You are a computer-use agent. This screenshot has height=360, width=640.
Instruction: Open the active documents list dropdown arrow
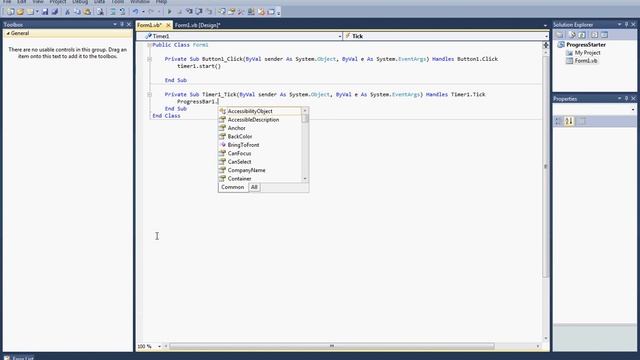point(545,25)
